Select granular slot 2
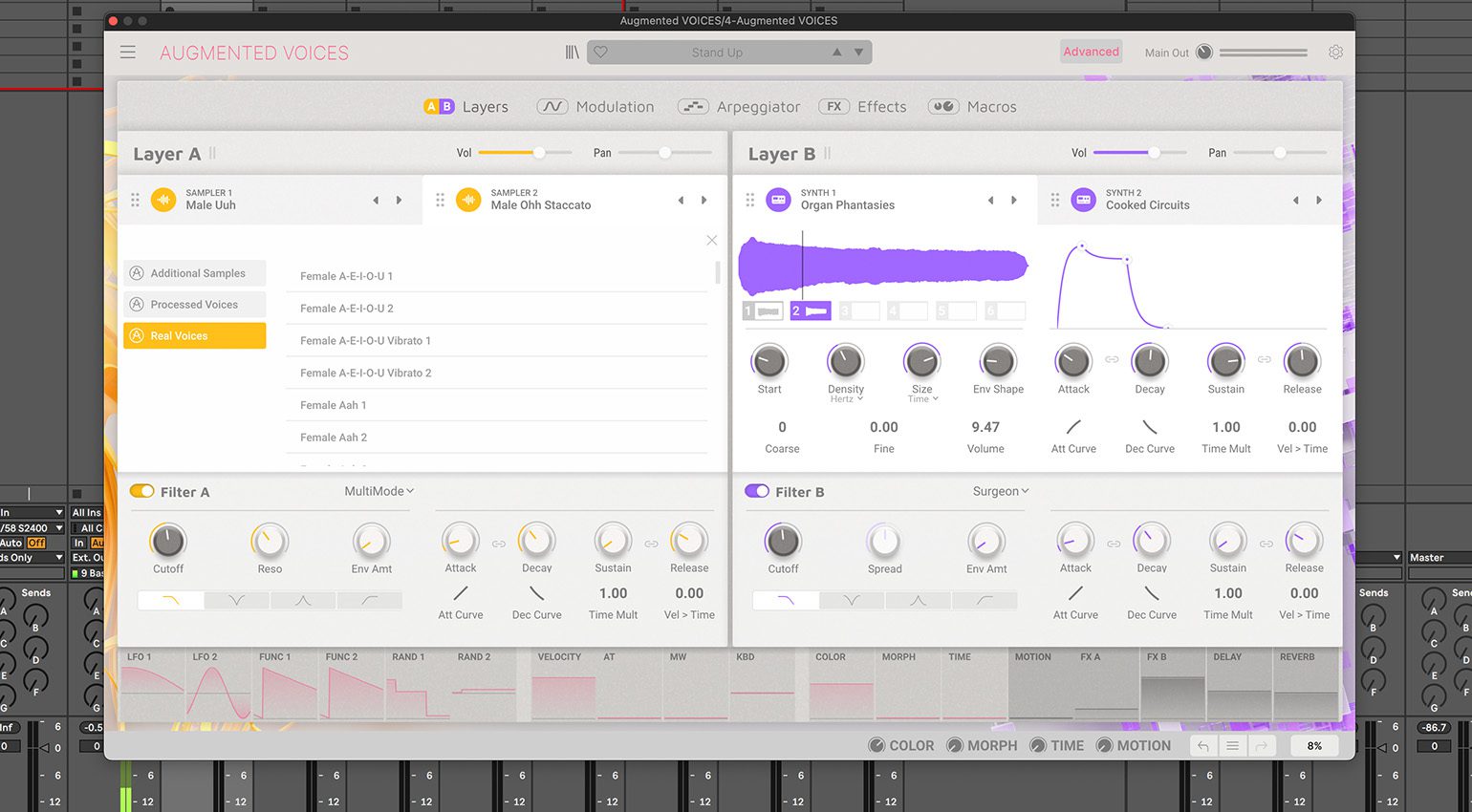 point(811,311)
